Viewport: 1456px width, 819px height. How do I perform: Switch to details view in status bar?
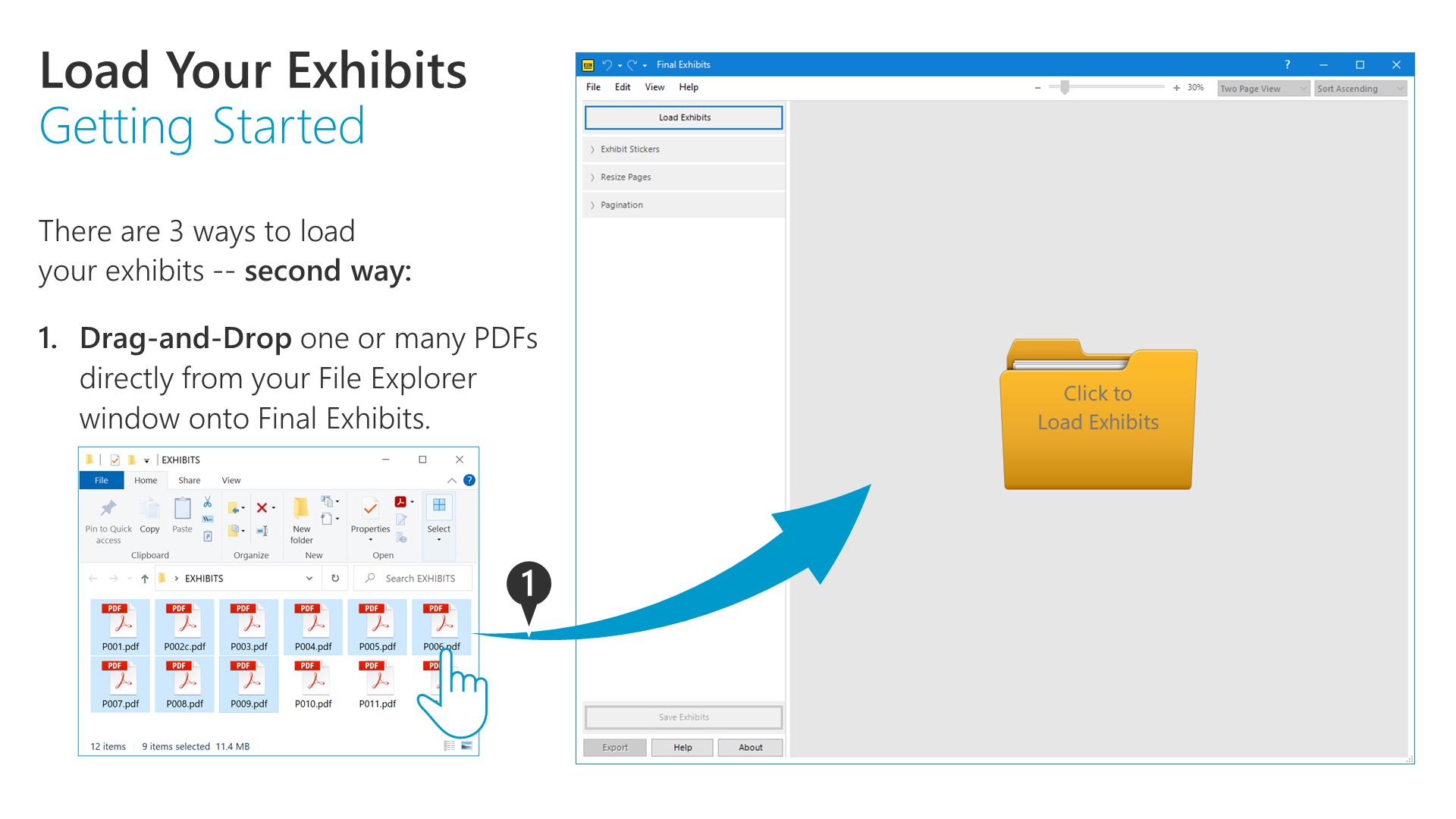pos(449,746)
